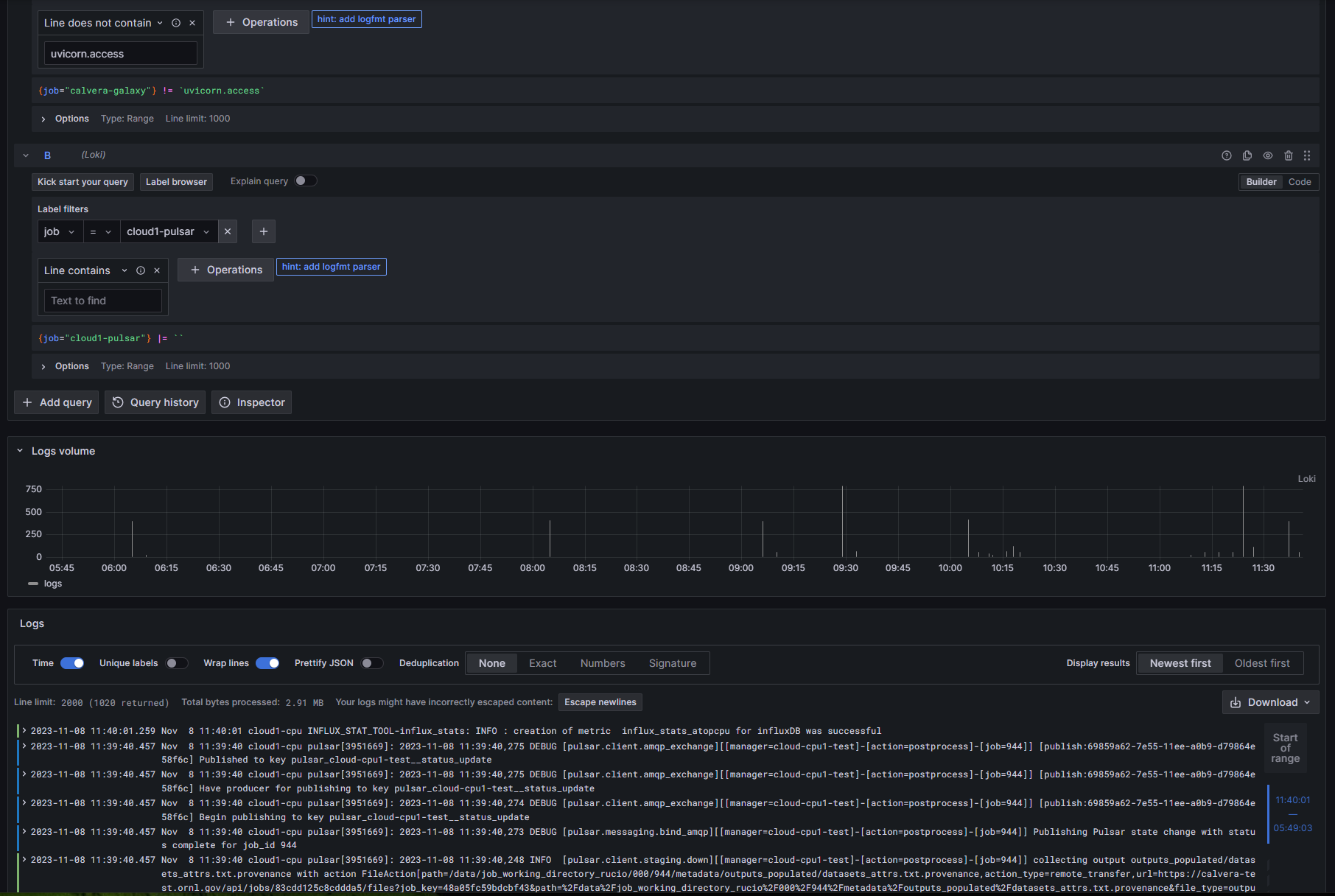Hide query B using the eye icon
Image resolution: width=1335 pixels, height=896 pixels.
(1268, 155)
